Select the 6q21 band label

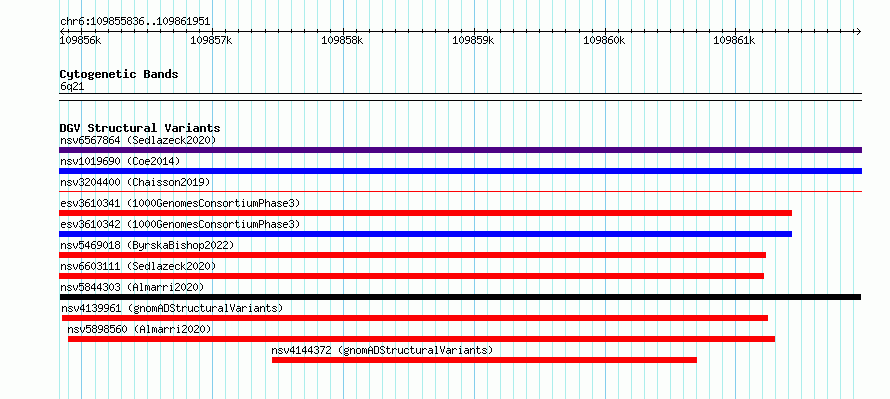coord(72,87)
